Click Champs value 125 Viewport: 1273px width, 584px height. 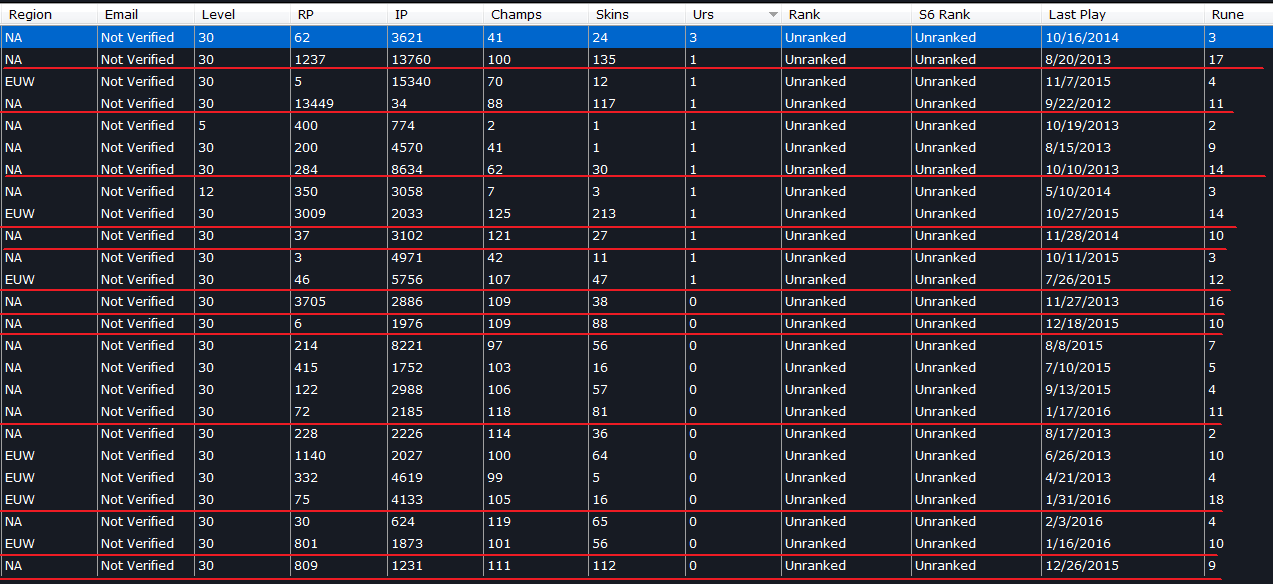501,213
